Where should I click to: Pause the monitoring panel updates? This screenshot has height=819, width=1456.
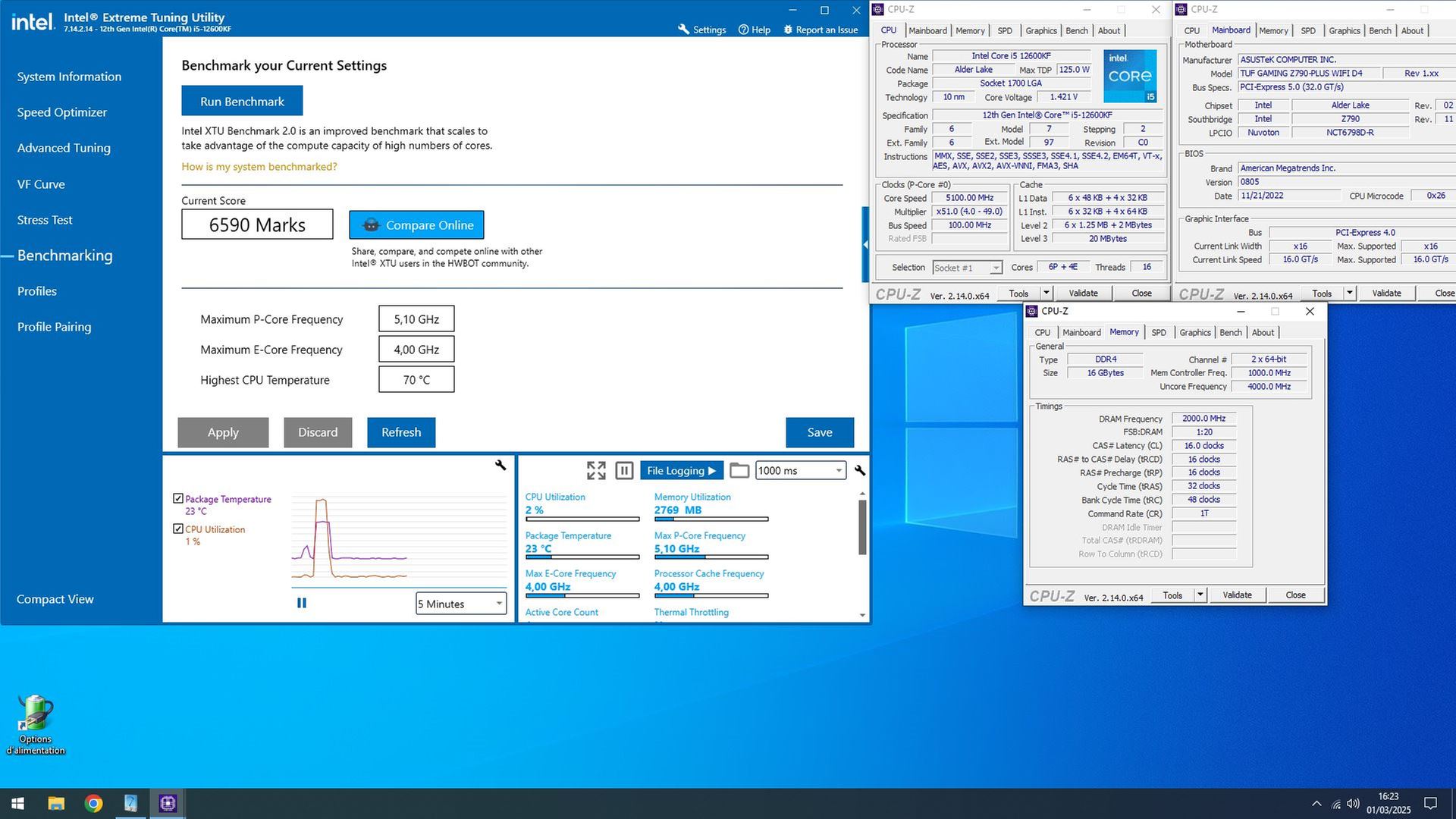point(624,471)
